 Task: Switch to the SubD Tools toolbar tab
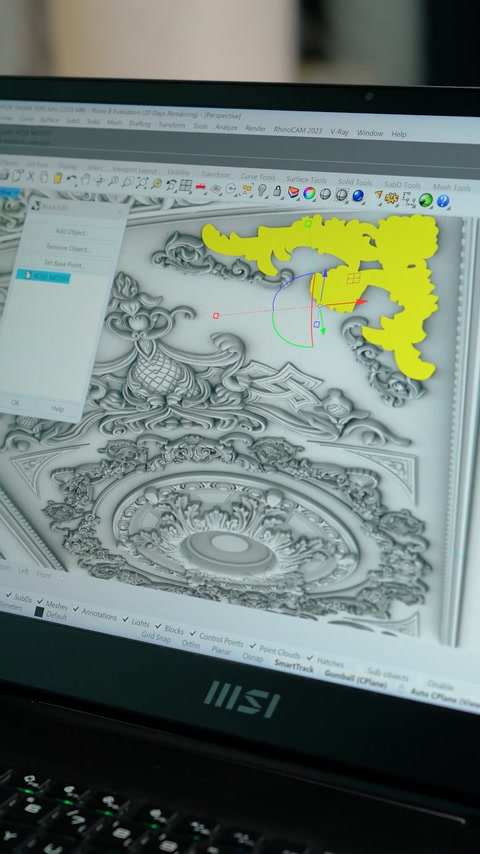[403, 185]
